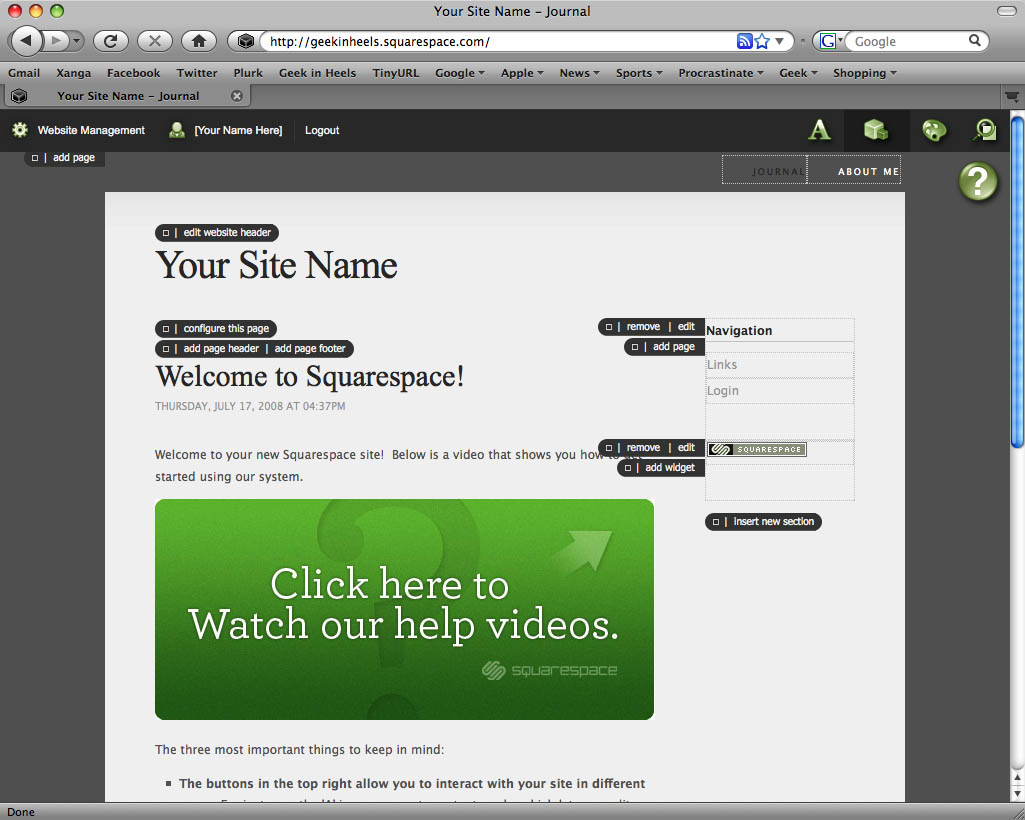Open the Twitter bookmark
The height and width of the screenshot is (820, 1025).
(x=197, y=73)
